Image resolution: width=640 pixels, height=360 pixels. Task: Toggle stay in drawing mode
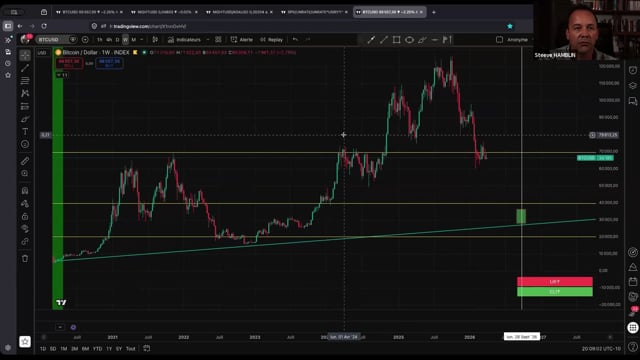25,203
